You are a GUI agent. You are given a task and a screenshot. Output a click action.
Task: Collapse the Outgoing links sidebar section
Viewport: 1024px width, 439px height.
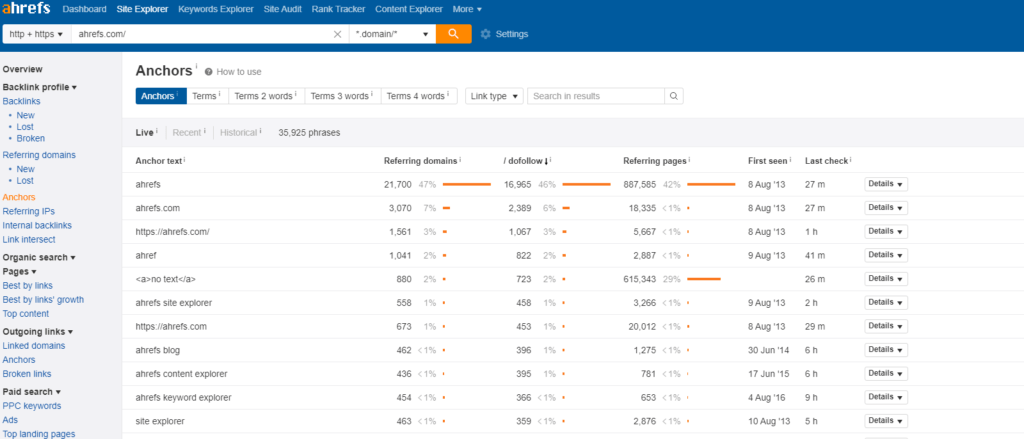tap(38, 332)
